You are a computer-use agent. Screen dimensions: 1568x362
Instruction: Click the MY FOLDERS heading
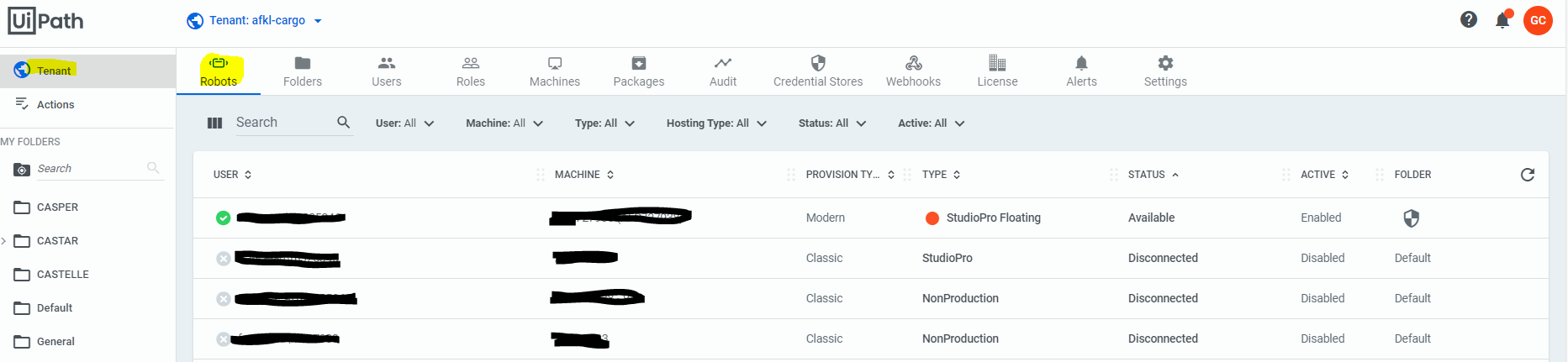point(30,142)
